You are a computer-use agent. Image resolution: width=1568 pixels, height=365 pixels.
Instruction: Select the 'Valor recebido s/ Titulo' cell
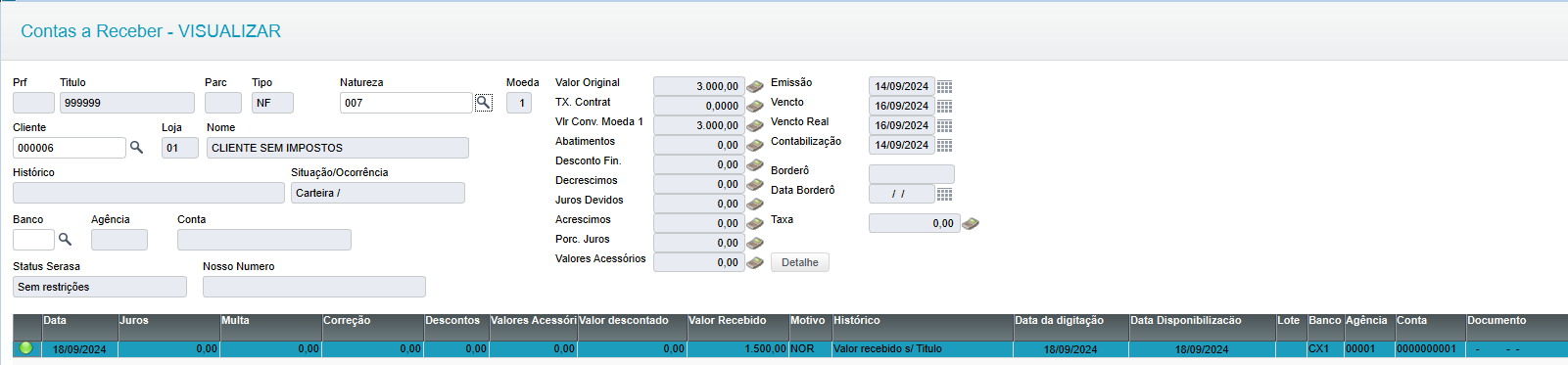click(923, 349)
